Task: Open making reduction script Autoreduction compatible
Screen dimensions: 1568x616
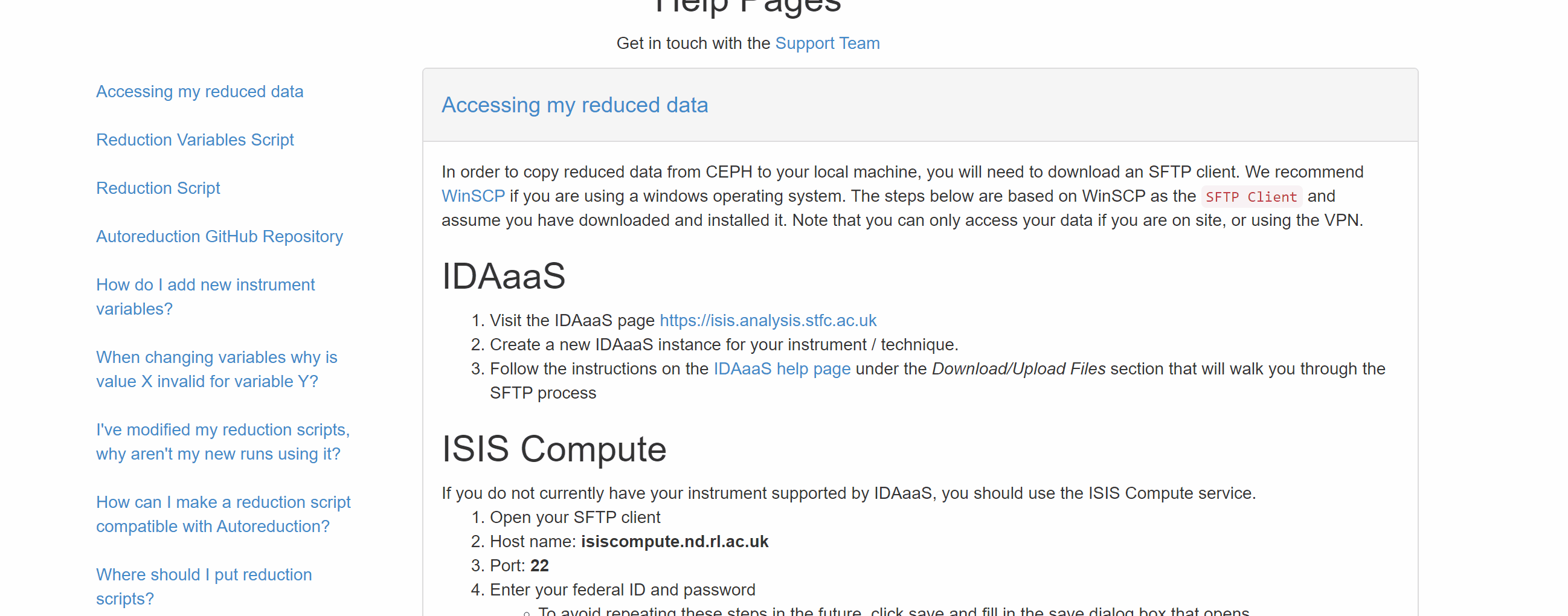Action: tap(223, 514)
